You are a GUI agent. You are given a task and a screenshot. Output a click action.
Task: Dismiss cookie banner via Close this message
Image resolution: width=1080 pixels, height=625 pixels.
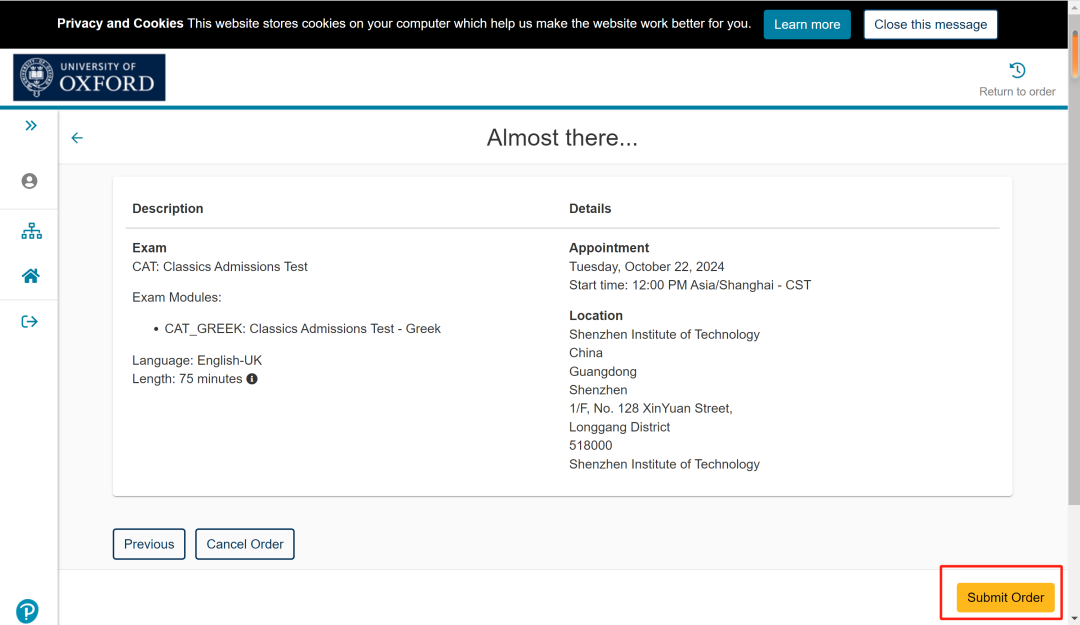pos(930,25)
